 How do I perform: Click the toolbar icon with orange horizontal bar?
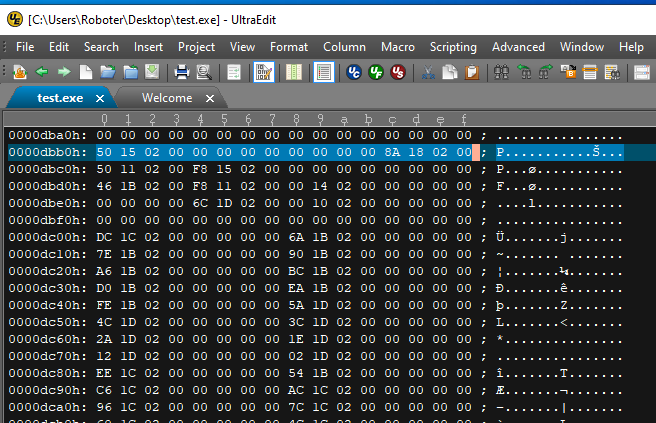click(590, 72)
